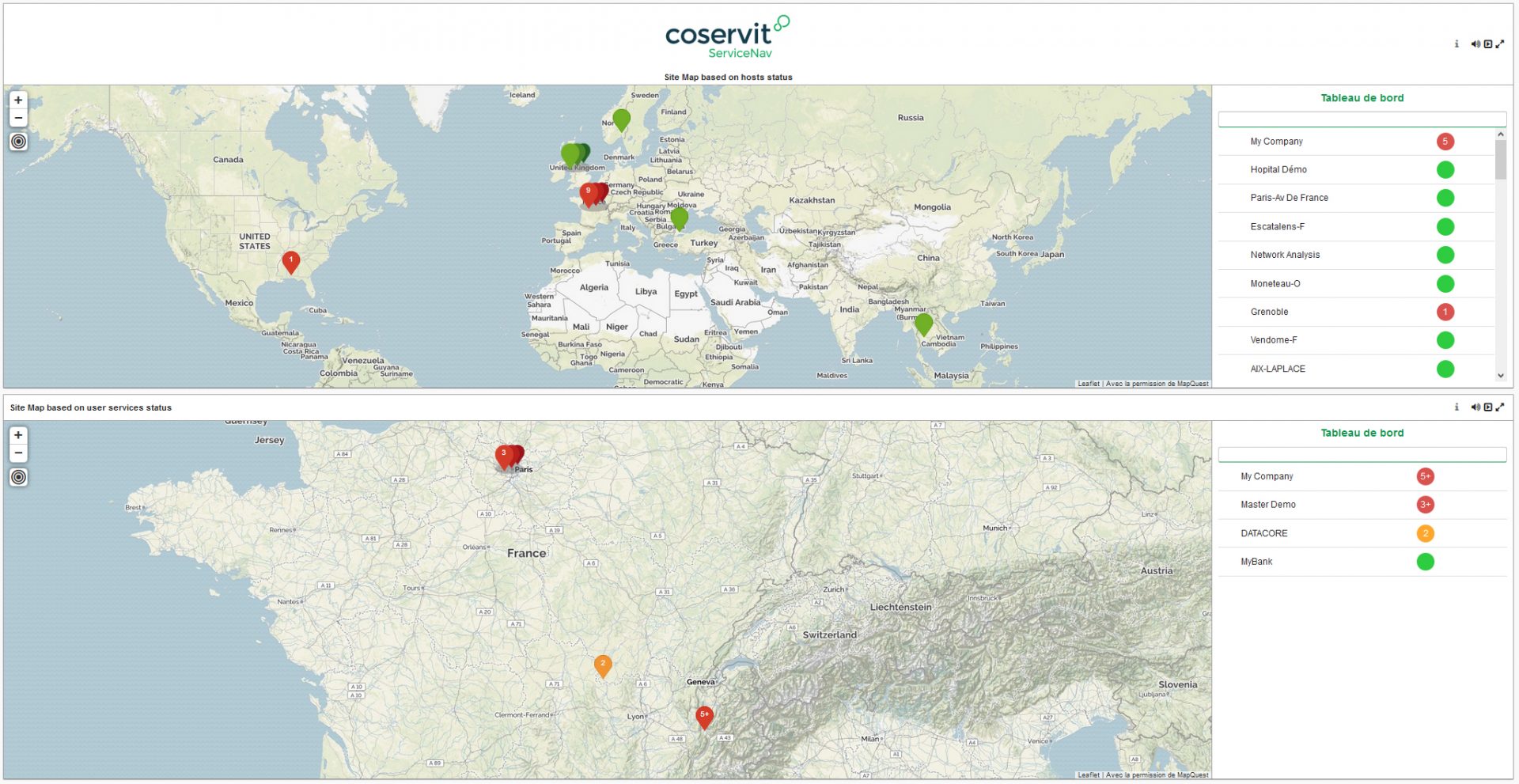Click the red 5 status badge for My Company
This screenshot has width=1519, height=784.
pyautogui.click(x=1445, y=142)
